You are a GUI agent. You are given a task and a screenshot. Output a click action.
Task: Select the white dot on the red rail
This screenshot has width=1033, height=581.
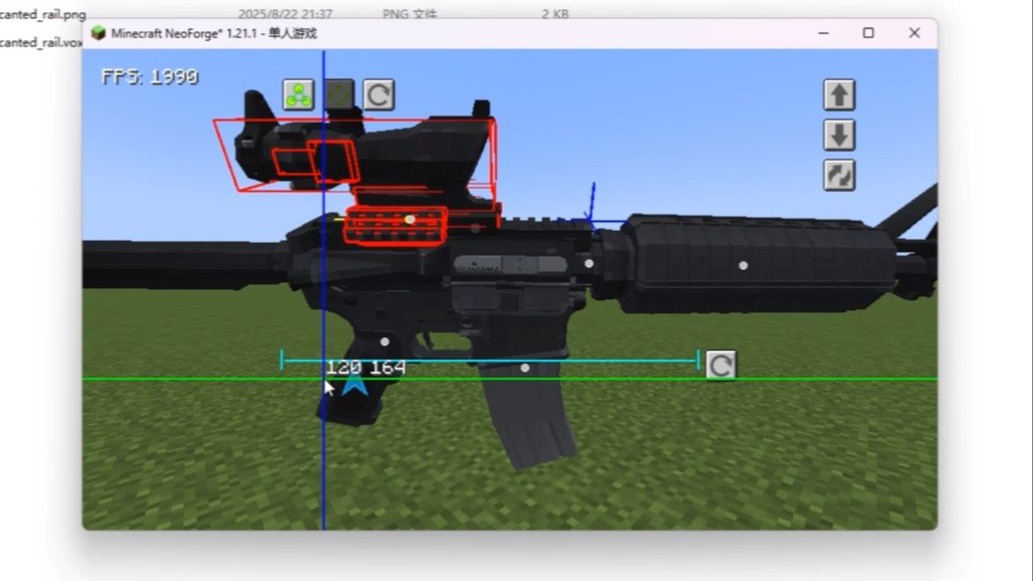(x=410, y=219)
